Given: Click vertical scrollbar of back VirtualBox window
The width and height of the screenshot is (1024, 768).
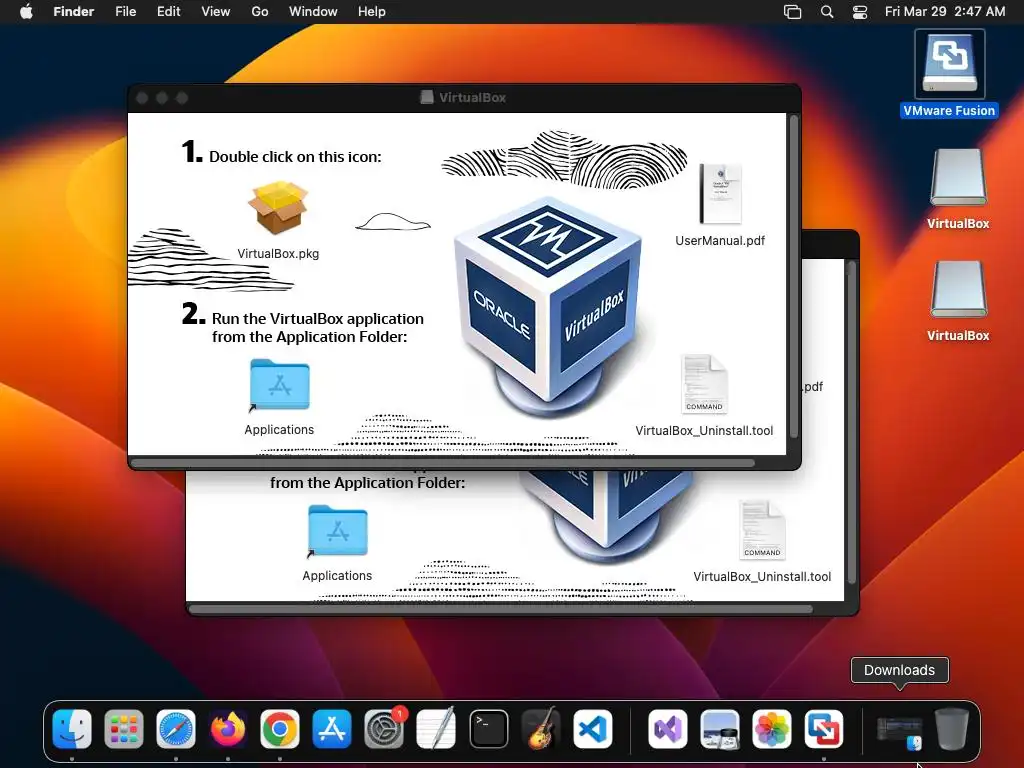Looking at the screenshot, I should [x=852, y=423].
